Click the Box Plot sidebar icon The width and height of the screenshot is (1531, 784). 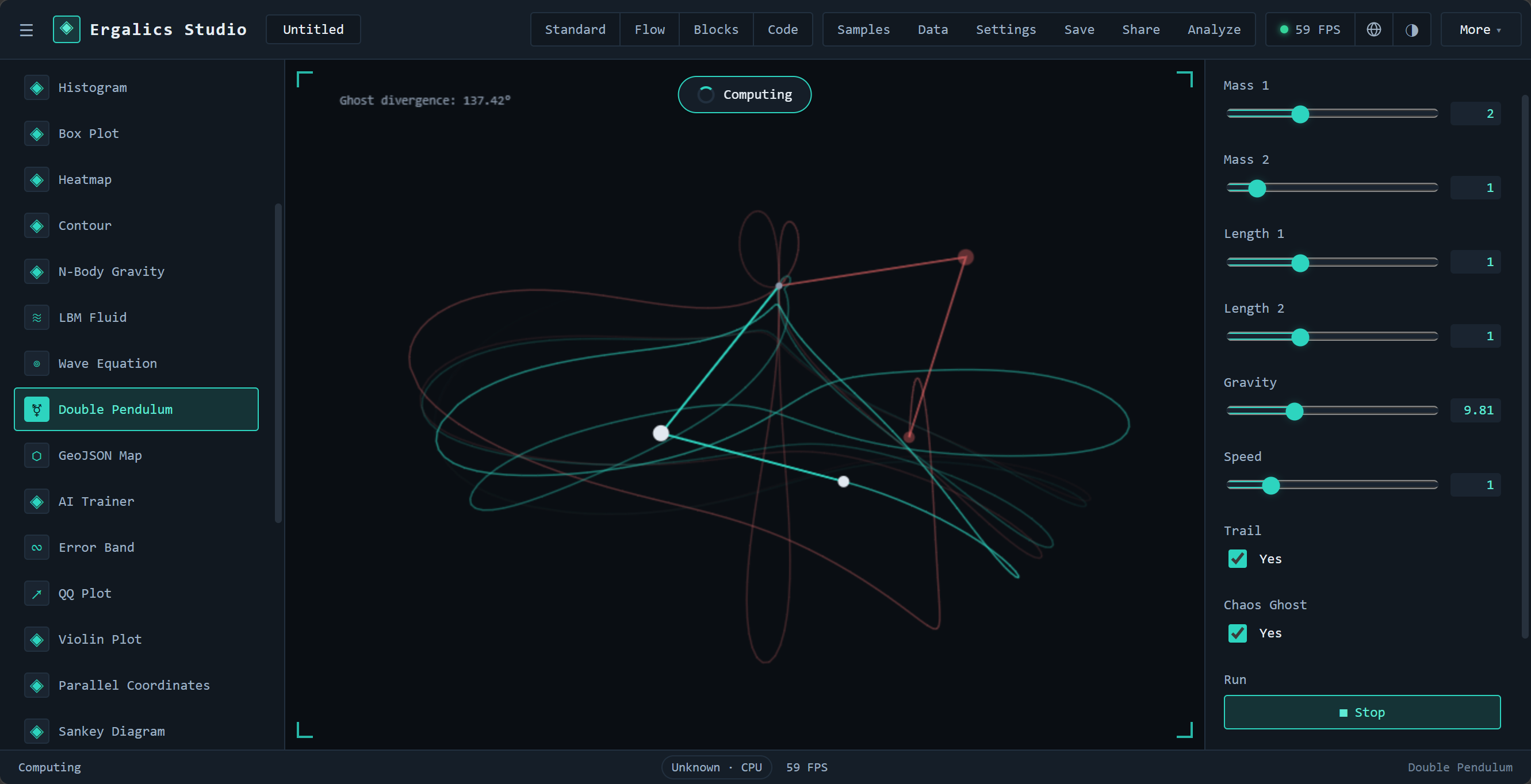(37, 133)
